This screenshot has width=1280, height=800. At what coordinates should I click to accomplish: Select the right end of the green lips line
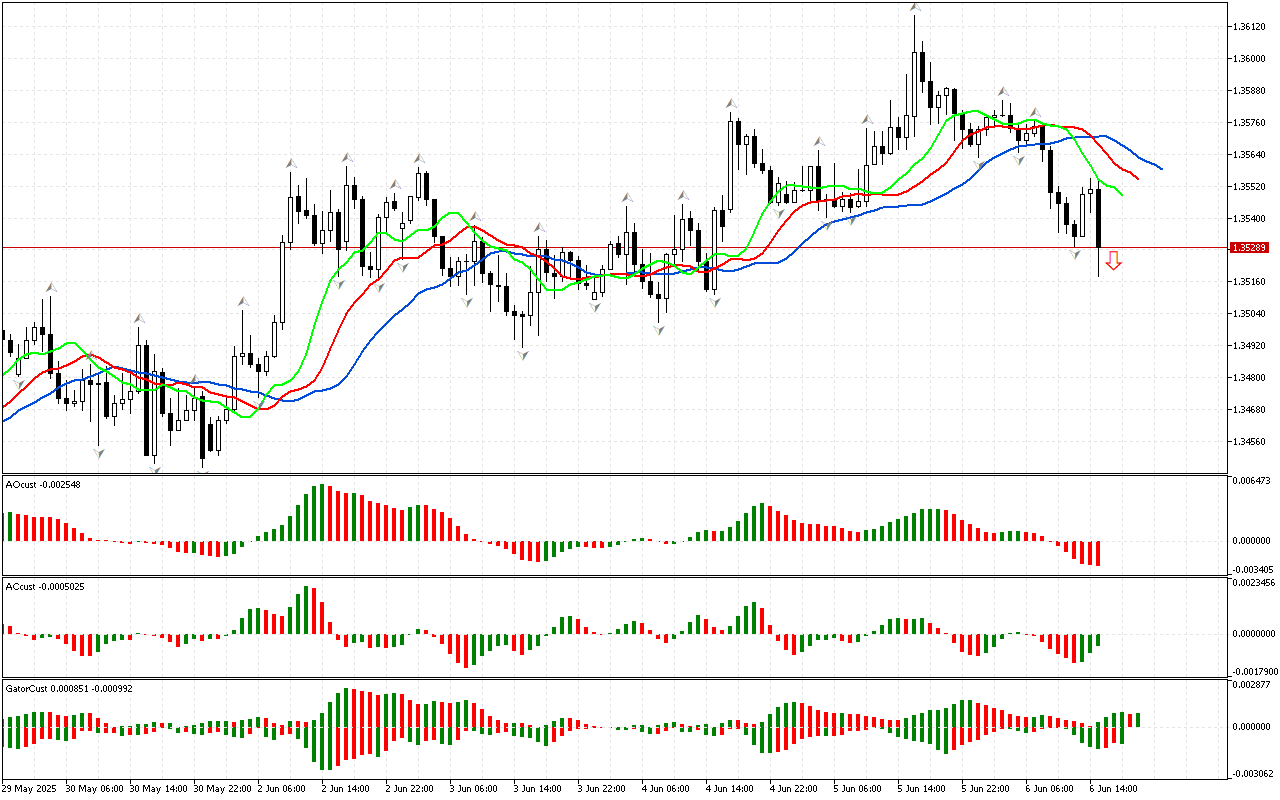coord(1121,194)
